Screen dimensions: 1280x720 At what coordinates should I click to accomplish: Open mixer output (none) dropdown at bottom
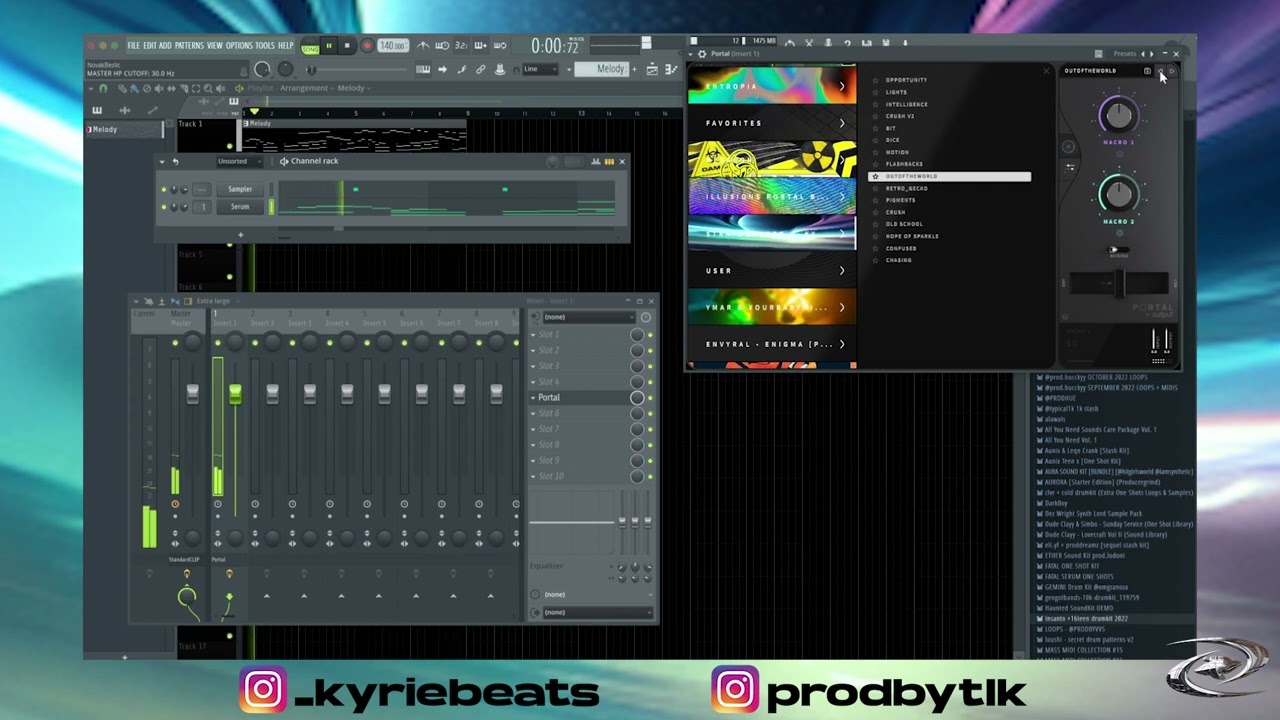pos(596,612)
